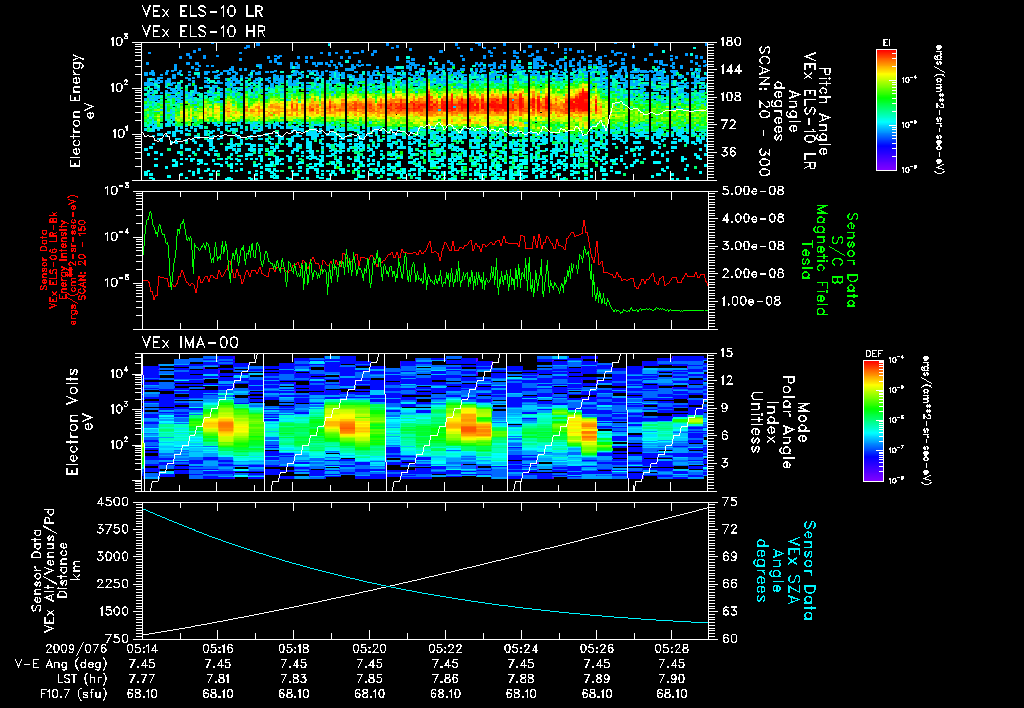
Task: Click the LST value 7.90
Action: [x=673, y=679]
